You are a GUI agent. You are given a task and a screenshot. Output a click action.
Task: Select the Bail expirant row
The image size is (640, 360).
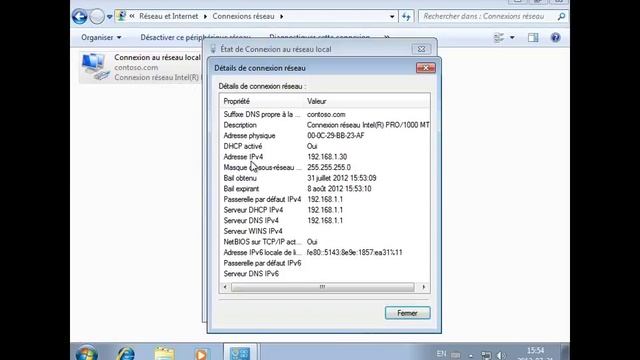(324, 189)
